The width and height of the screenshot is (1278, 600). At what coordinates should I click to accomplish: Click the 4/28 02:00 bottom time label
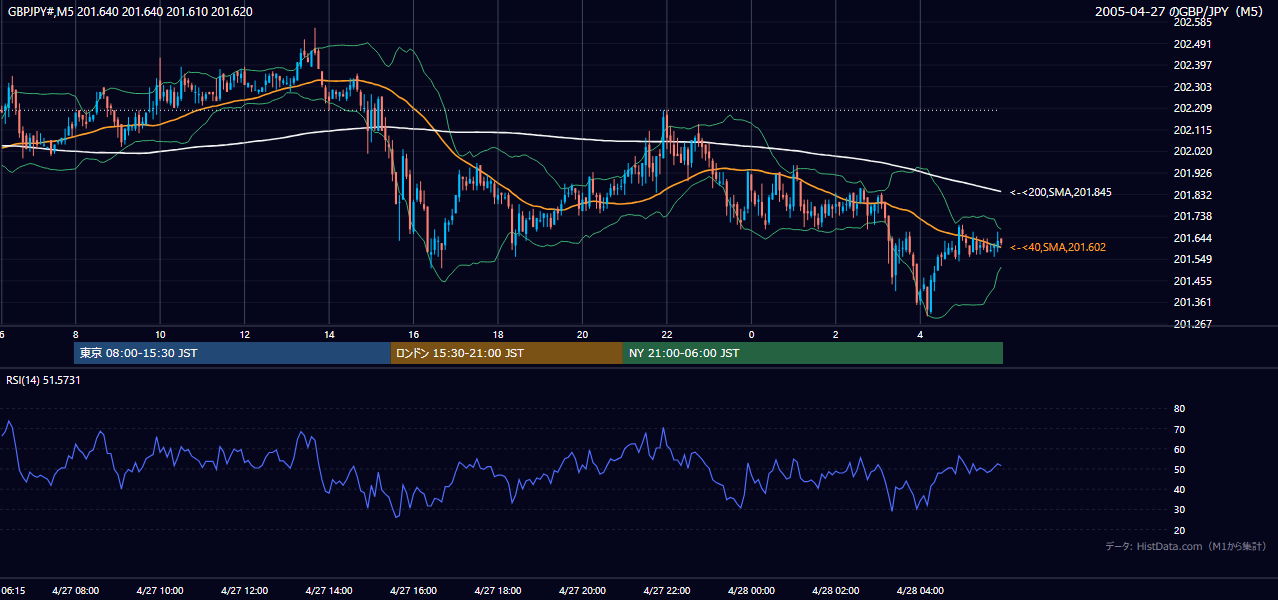836,591
